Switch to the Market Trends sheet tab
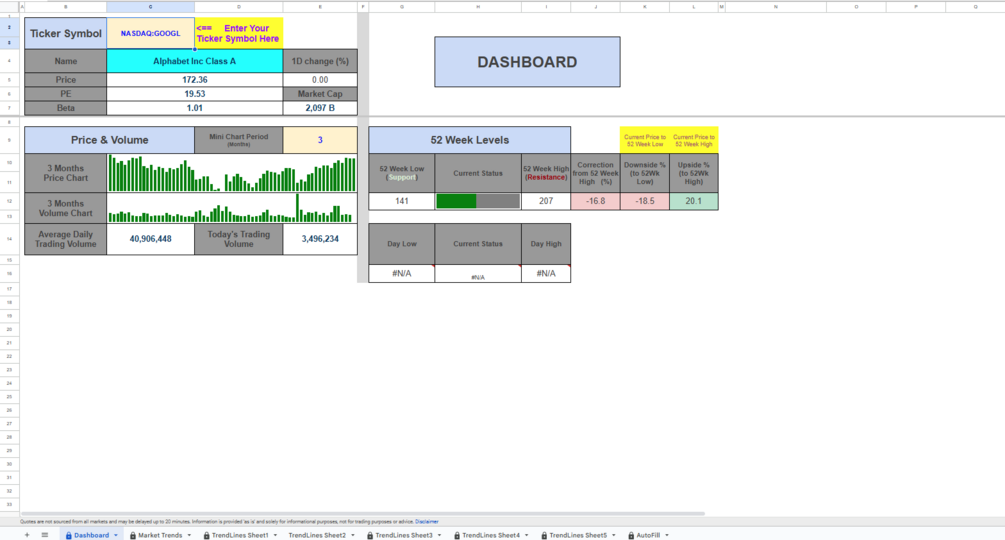 coord(160,535)
